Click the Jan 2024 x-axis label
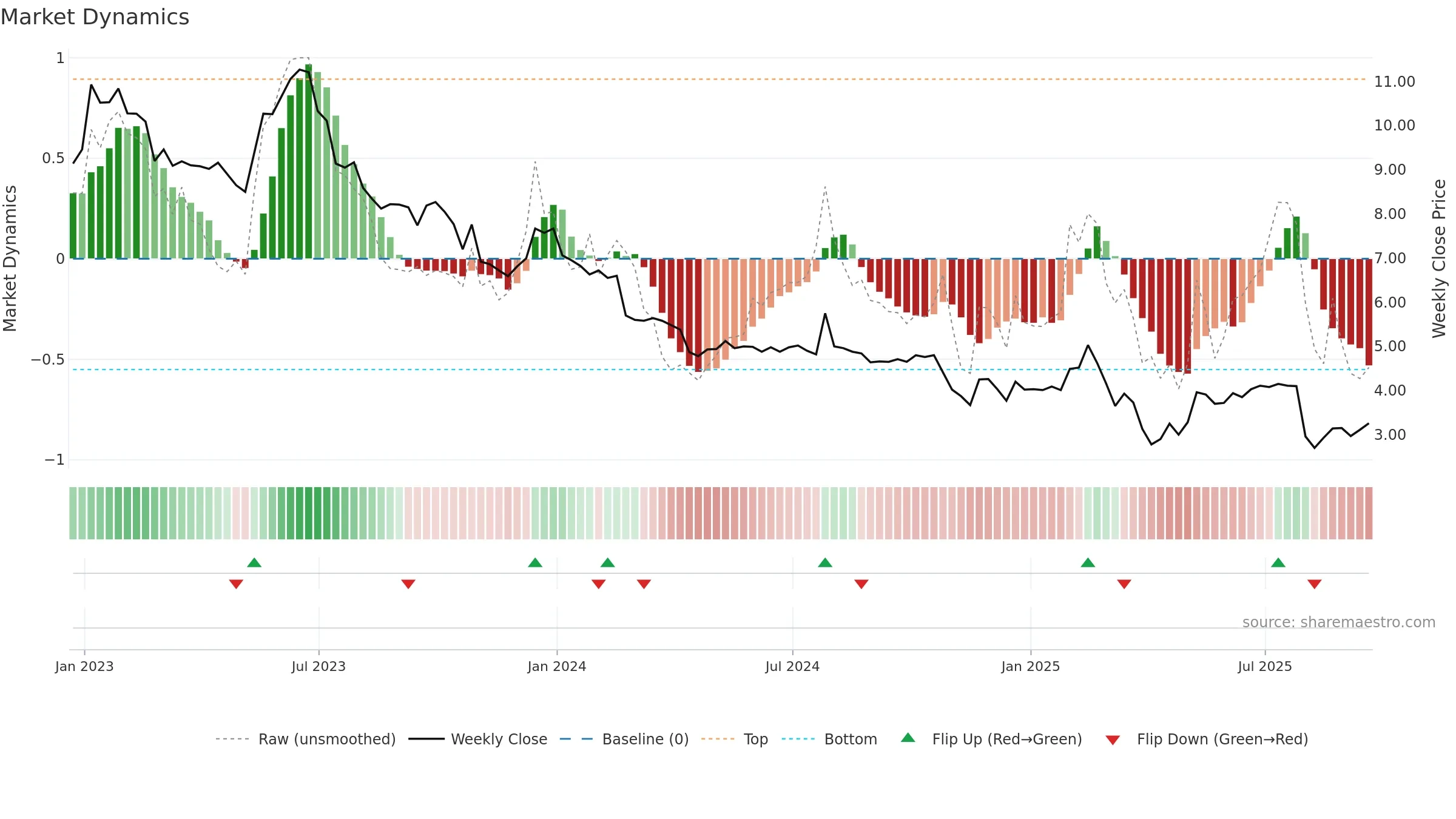This screenshot has height=819, width=1456. 557,666
